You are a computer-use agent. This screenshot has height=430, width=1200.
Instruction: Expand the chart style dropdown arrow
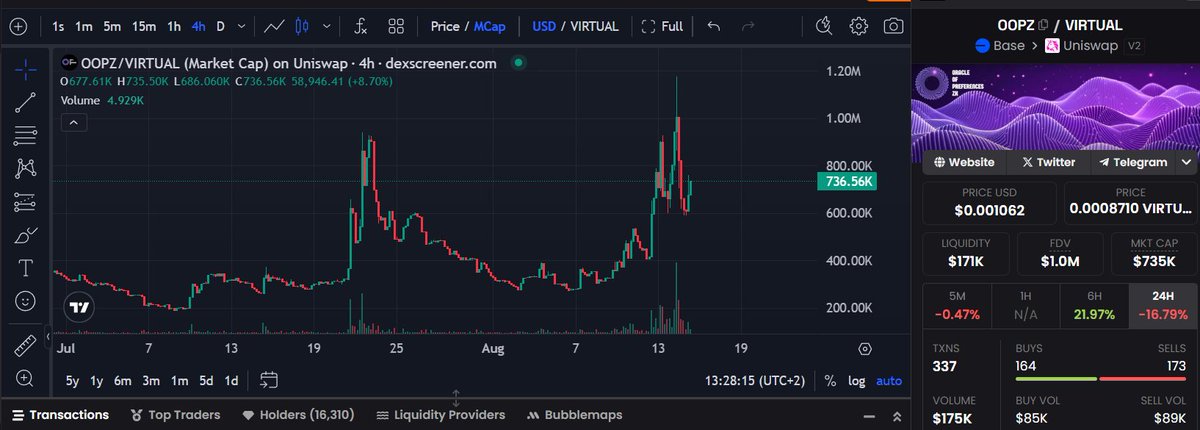[328, 26]
